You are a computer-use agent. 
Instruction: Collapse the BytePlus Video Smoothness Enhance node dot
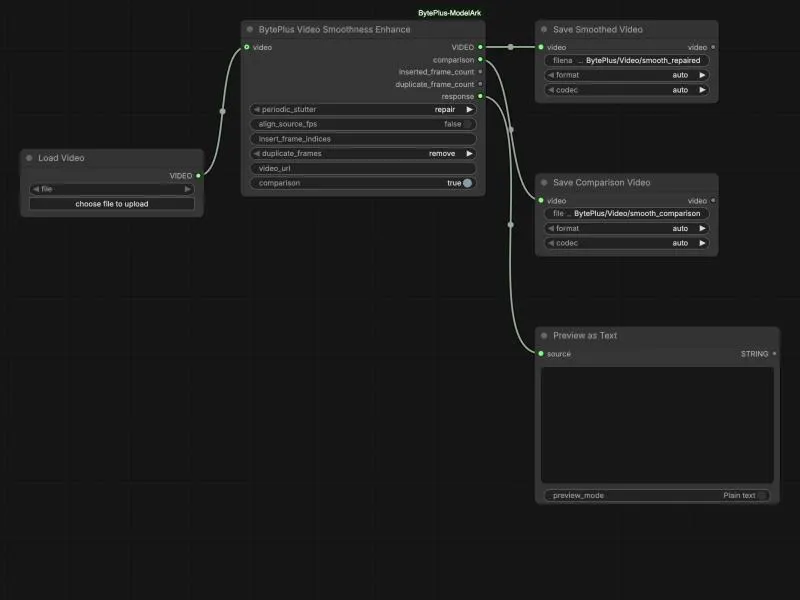click(x=250, y=30)
